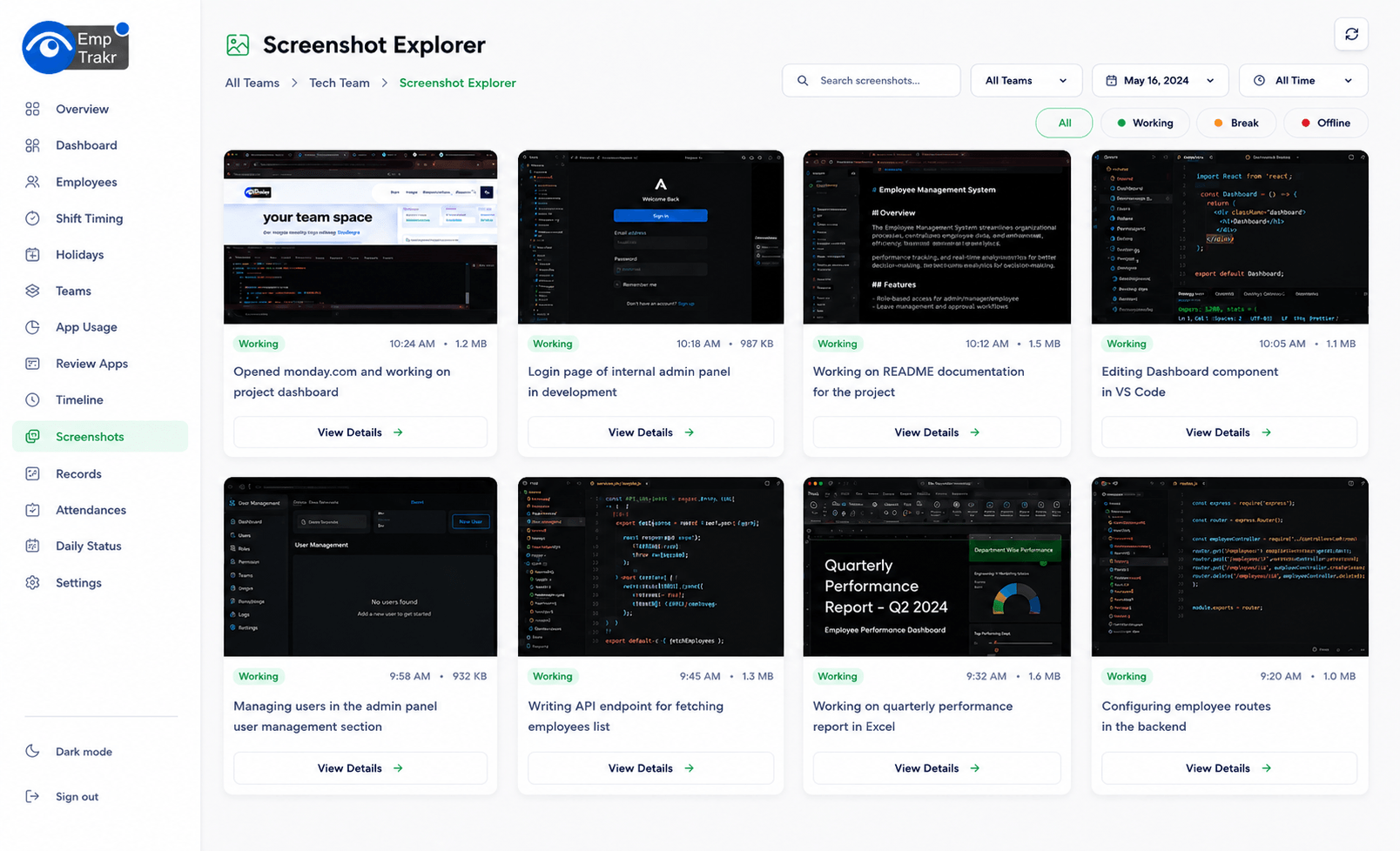
Task: Click the Sign out arrow icon
Action: coord(32,796)
